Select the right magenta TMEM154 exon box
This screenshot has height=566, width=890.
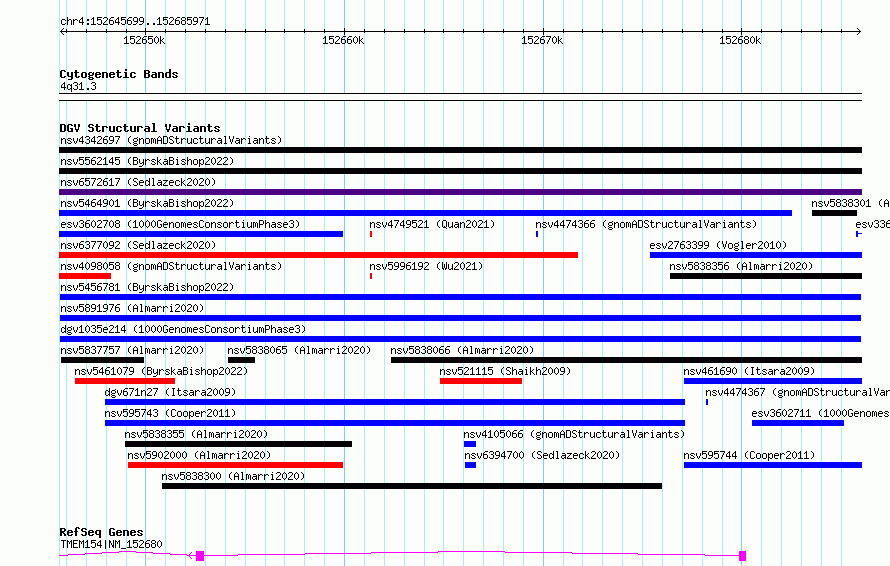click(742, 556)
